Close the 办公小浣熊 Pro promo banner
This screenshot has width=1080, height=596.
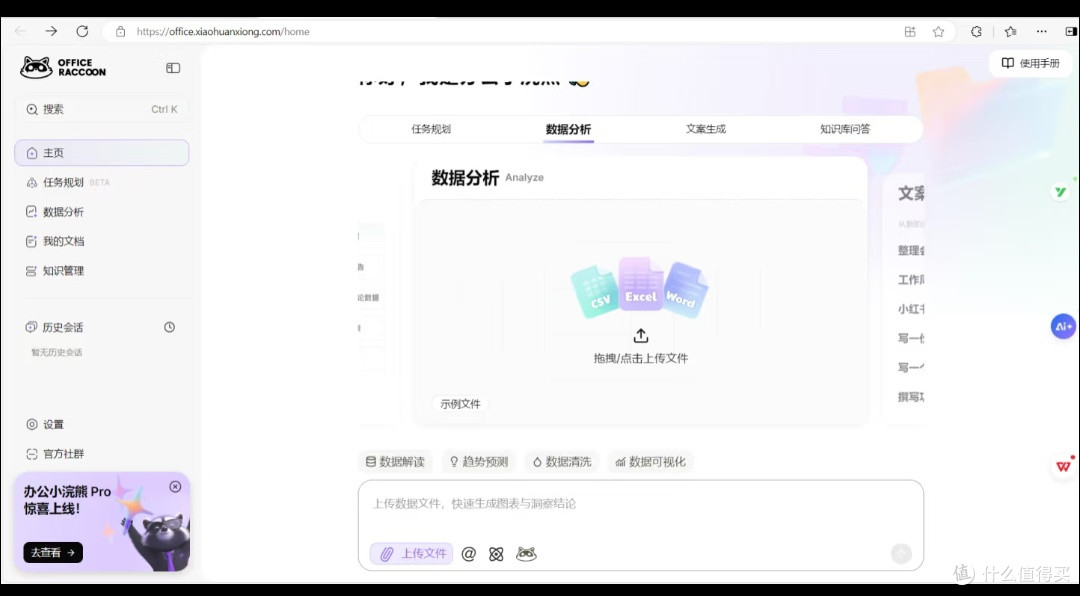point(175,486)
